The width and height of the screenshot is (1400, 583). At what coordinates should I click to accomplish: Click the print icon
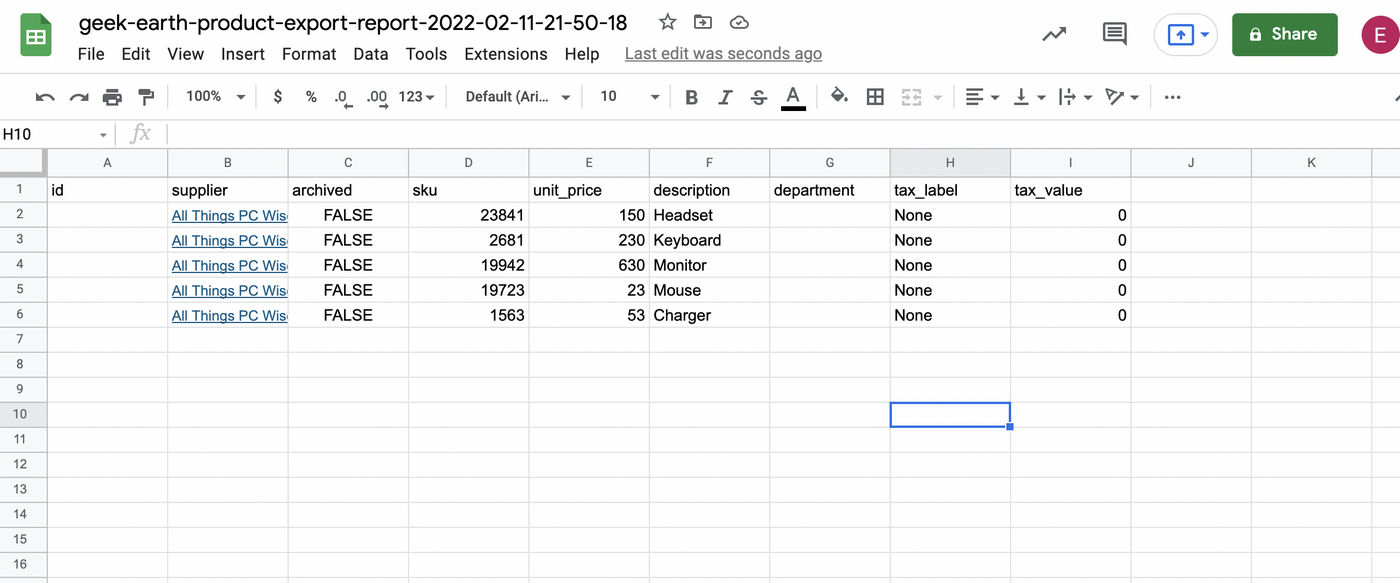click(x=112, y=97)
